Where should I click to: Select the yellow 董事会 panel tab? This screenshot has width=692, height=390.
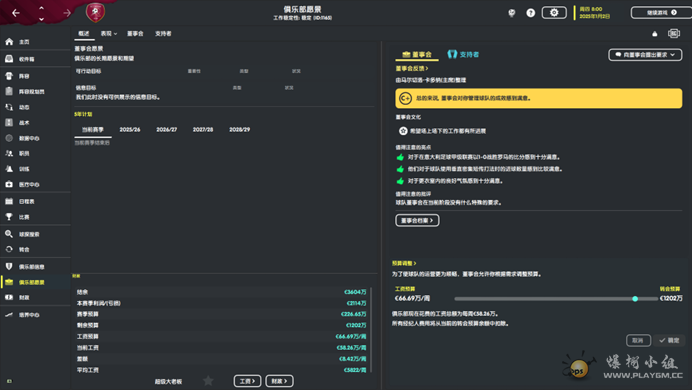tap(417, 55)
